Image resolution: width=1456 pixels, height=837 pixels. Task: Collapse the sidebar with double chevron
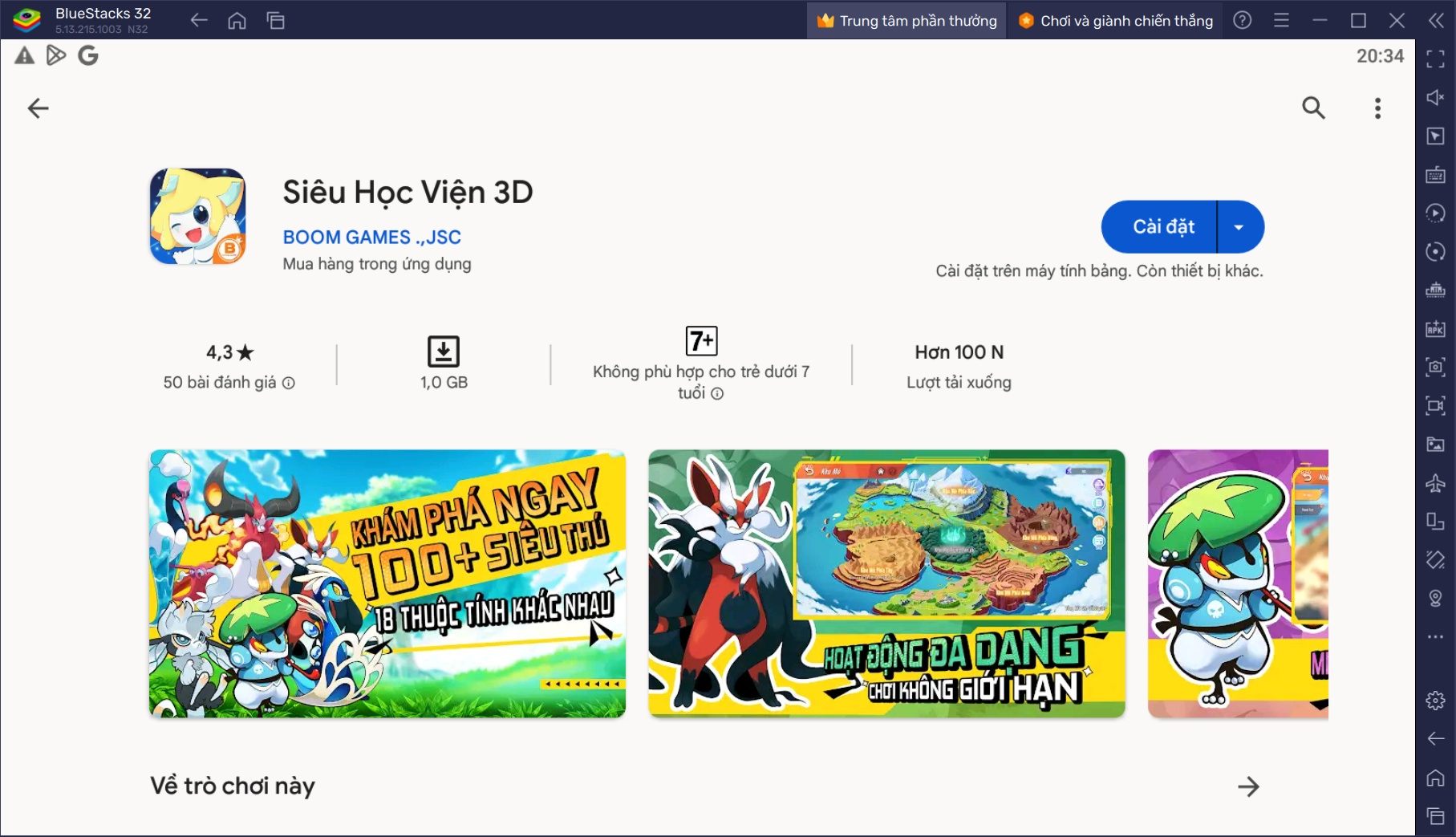(x=1436, y=20)
